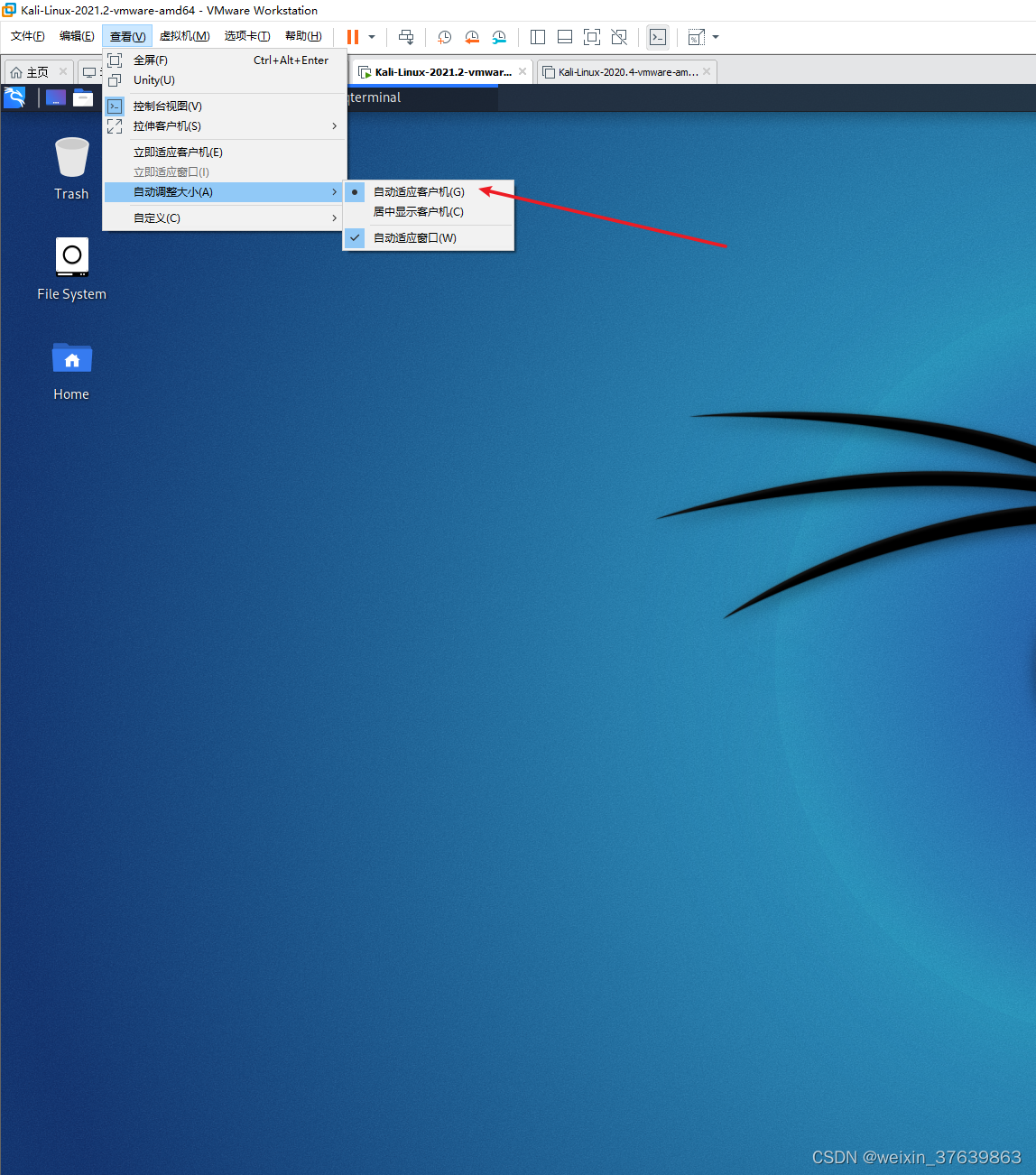Select 控制台视图(V) menu entry
Image resolution: width=1036 pixels, height=1175 pixels.
225,106
